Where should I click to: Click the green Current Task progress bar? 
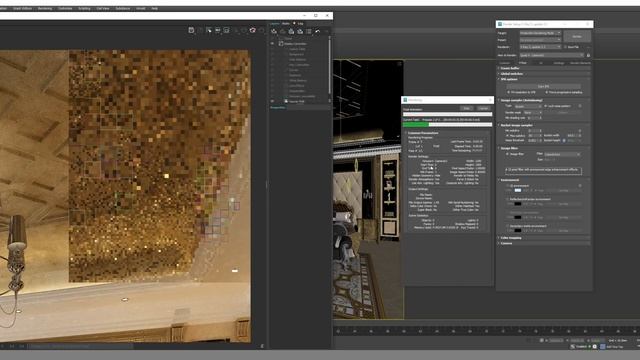[447, 124]
